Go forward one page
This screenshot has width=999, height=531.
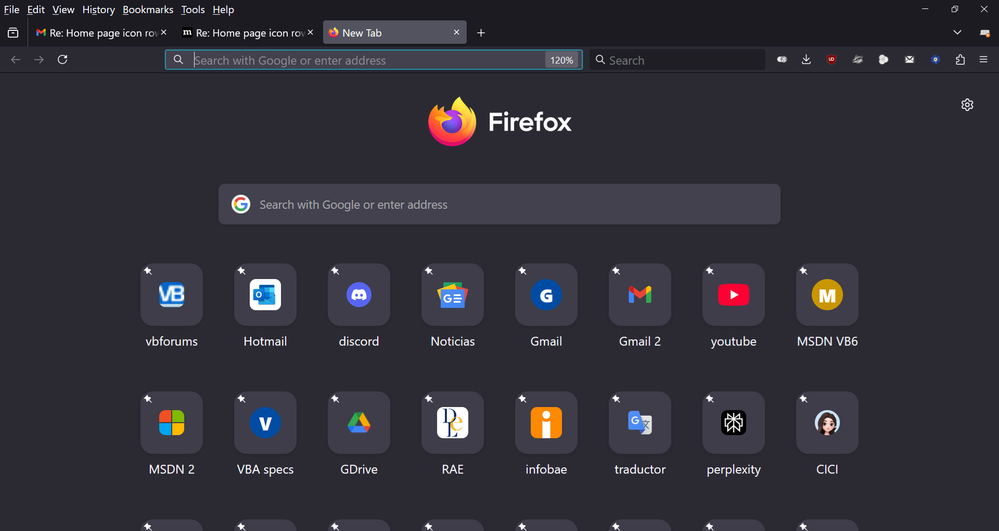point(39,59)
